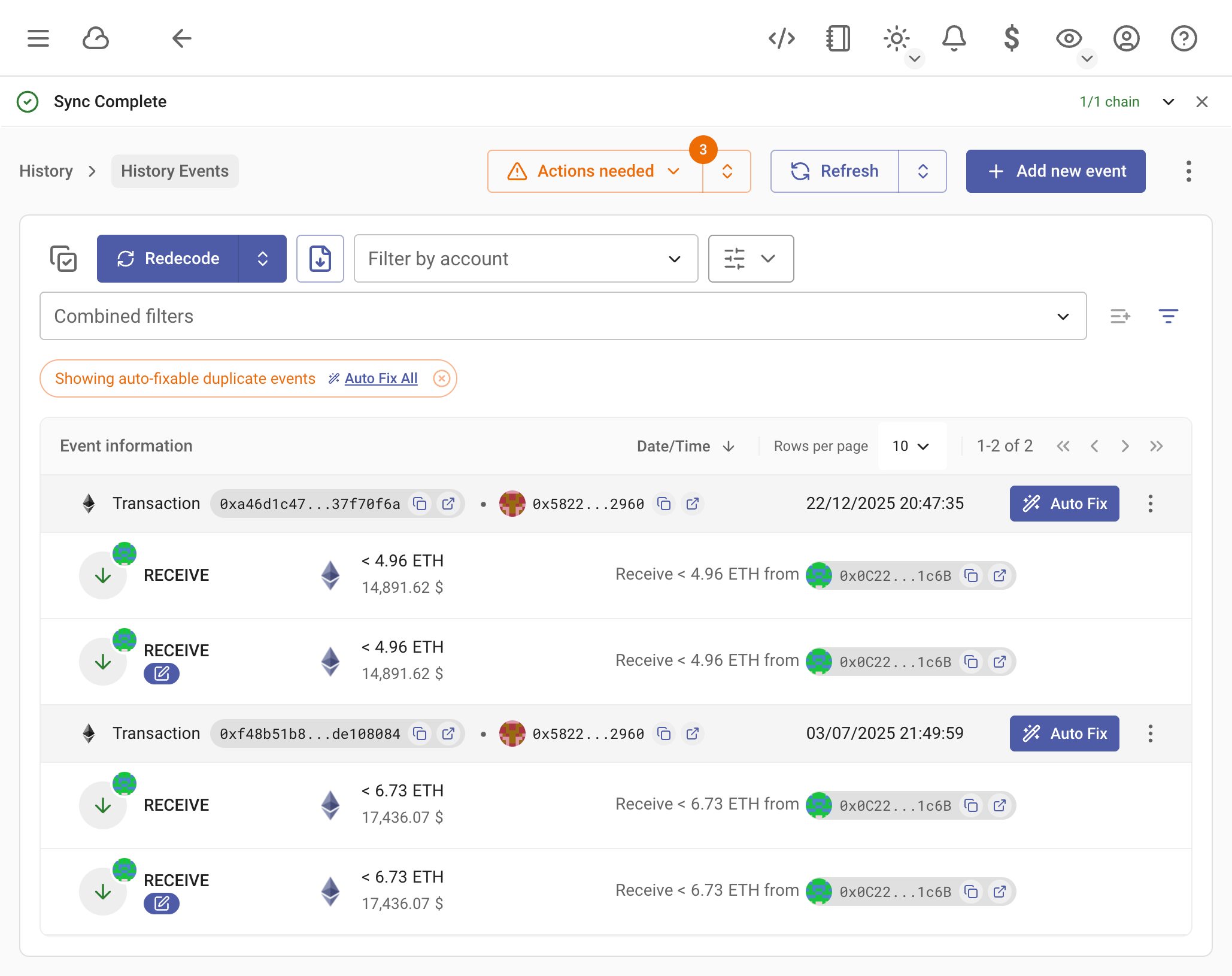Copy the transaction hash 0xa46d1c47...37f70f6a
The width and height of the screenshot is (1232, 976).
pos(420,504)
